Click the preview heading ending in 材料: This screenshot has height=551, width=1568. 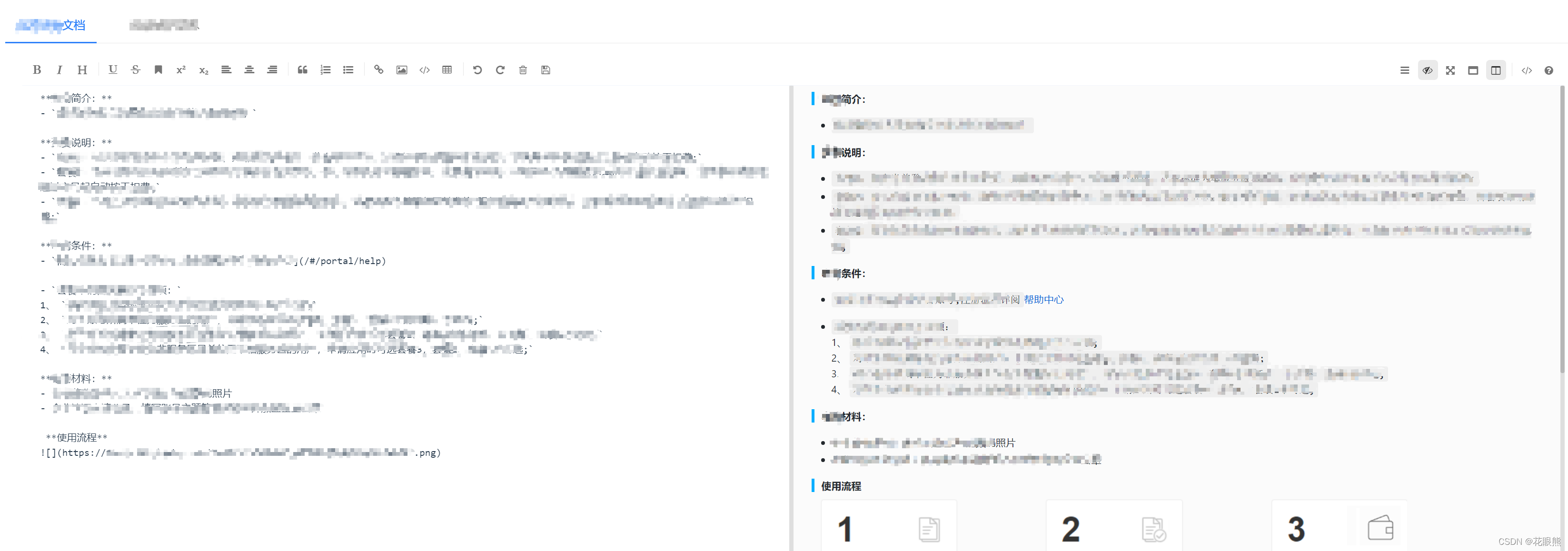[x=843, y=417]
